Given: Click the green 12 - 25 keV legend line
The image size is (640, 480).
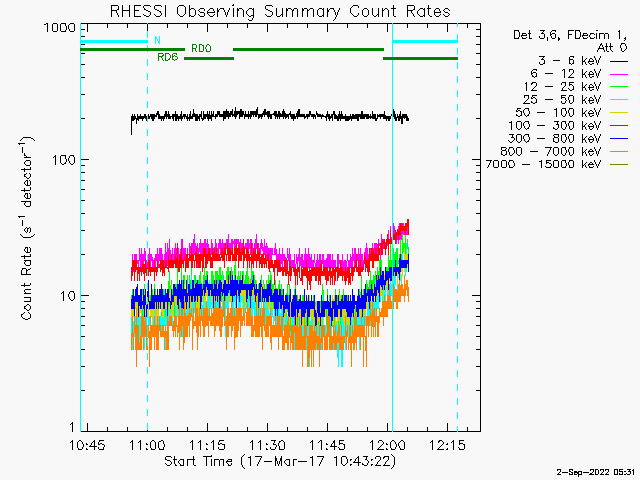Looking at the screenshot, I should (x=619, y=87).
